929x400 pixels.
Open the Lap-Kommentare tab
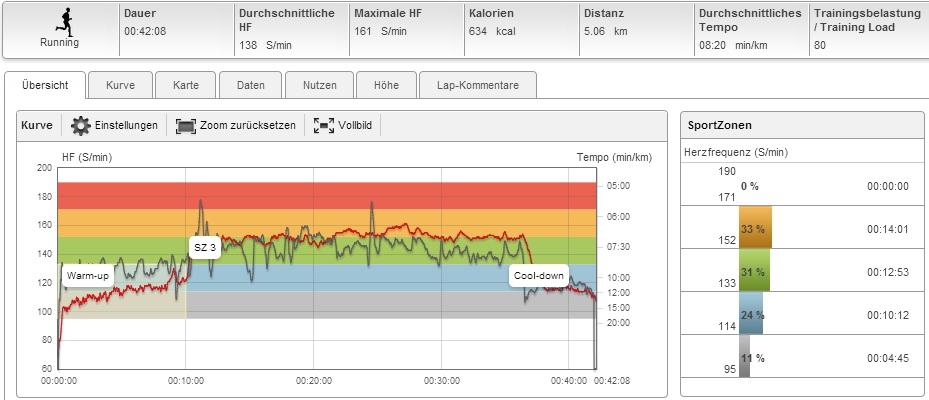coord(477,86)
